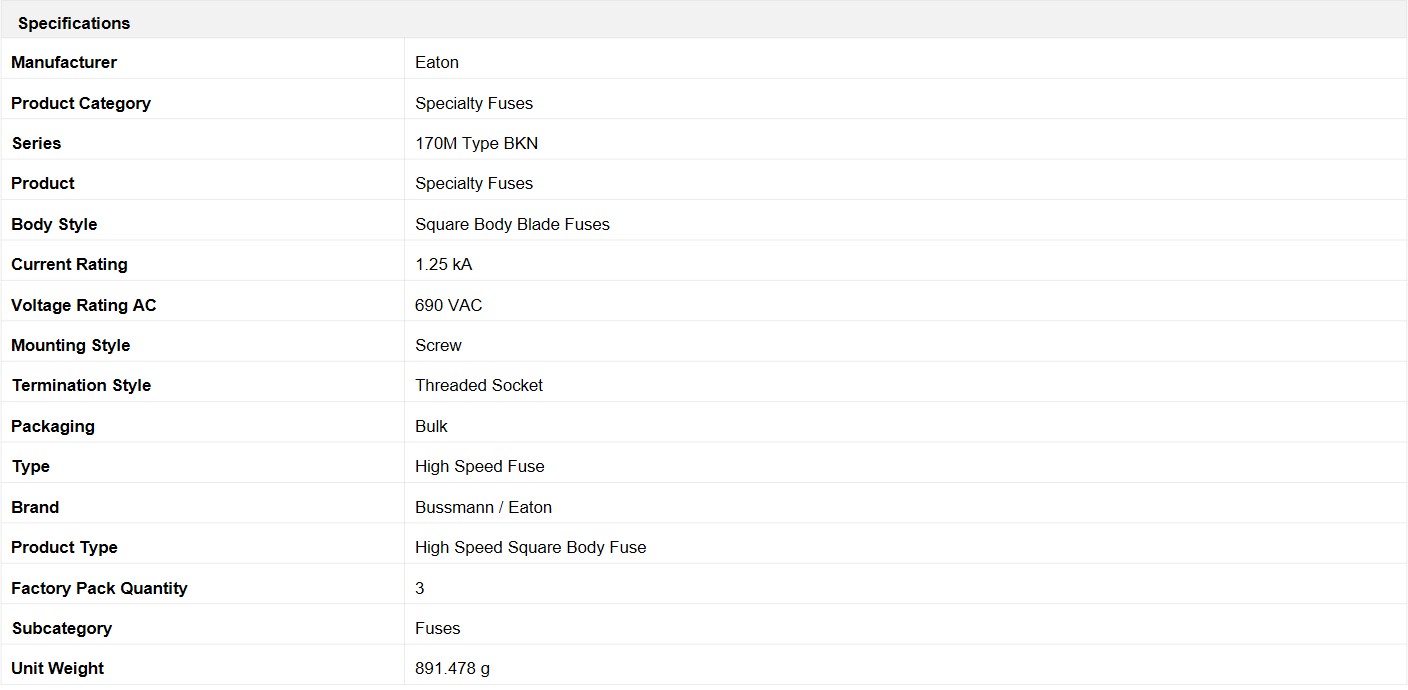1408x690 pixels.
Task: Click the 170M Type BKN series value
Action: tap(477, 143)
